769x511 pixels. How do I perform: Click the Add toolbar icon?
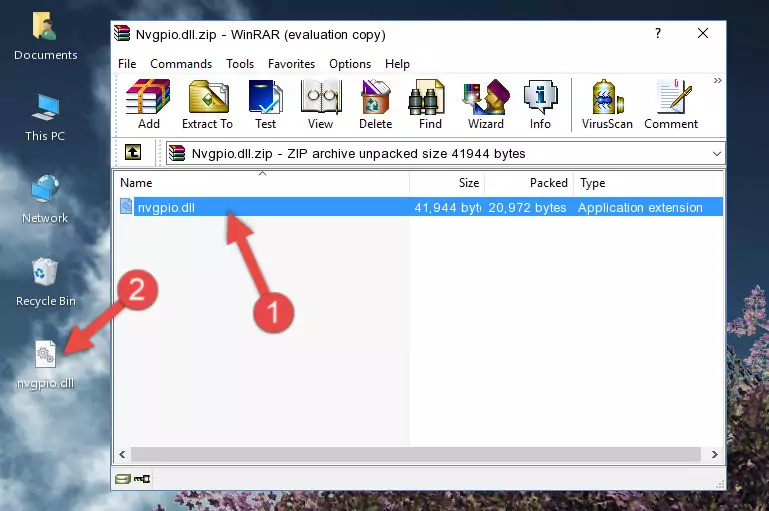(148, 104)
